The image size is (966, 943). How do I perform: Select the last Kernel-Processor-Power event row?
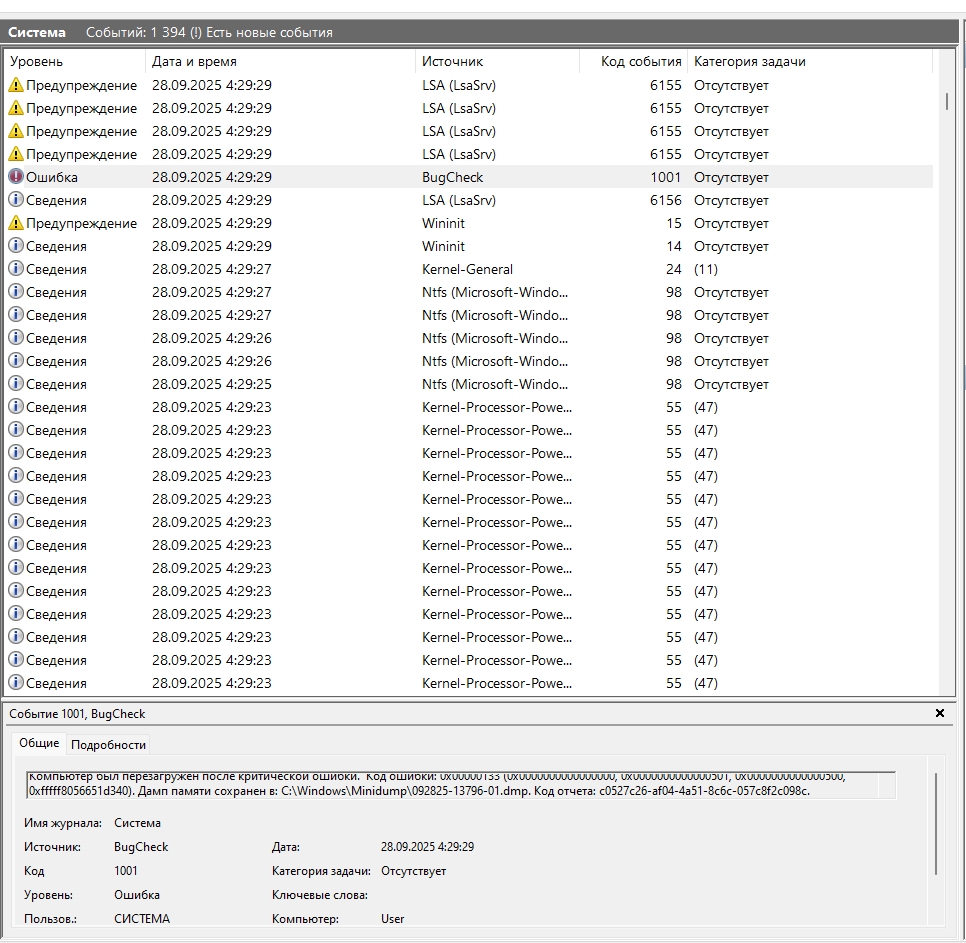coord(469,683)
